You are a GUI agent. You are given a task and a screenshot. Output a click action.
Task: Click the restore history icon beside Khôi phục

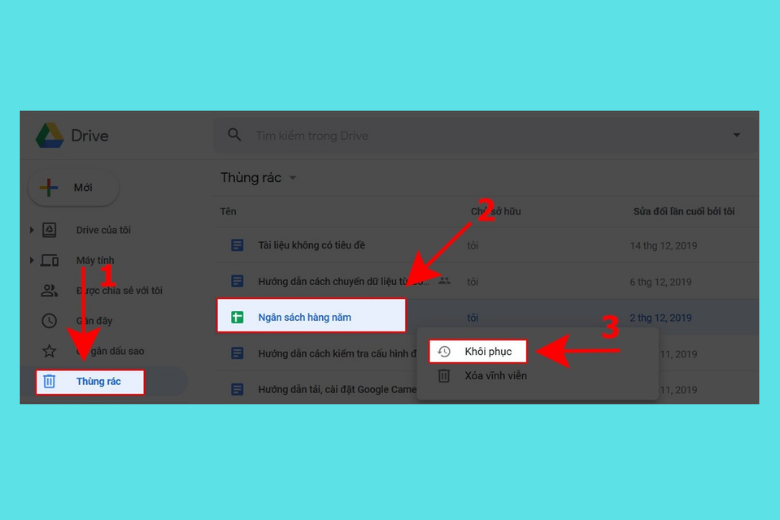tap(444, 352)
